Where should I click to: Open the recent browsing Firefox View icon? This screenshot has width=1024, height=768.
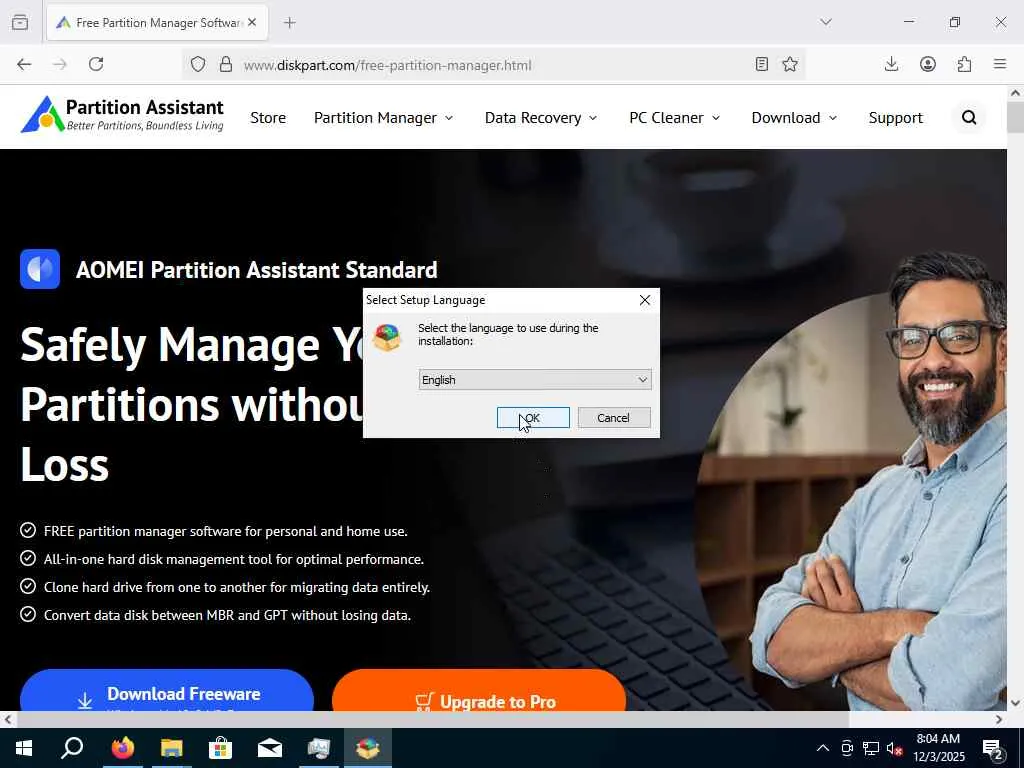point(20,22)
